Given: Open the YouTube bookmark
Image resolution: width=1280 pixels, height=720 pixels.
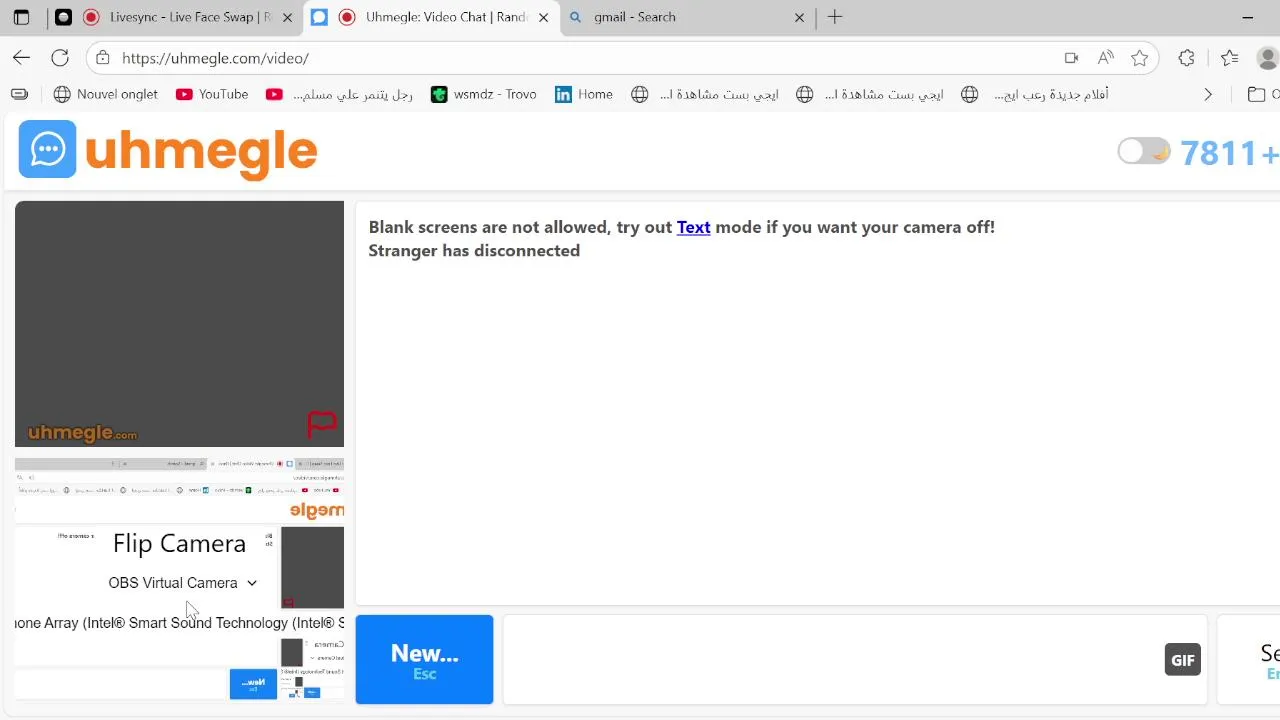Looking at the screenshot, I should coord(211,94).
